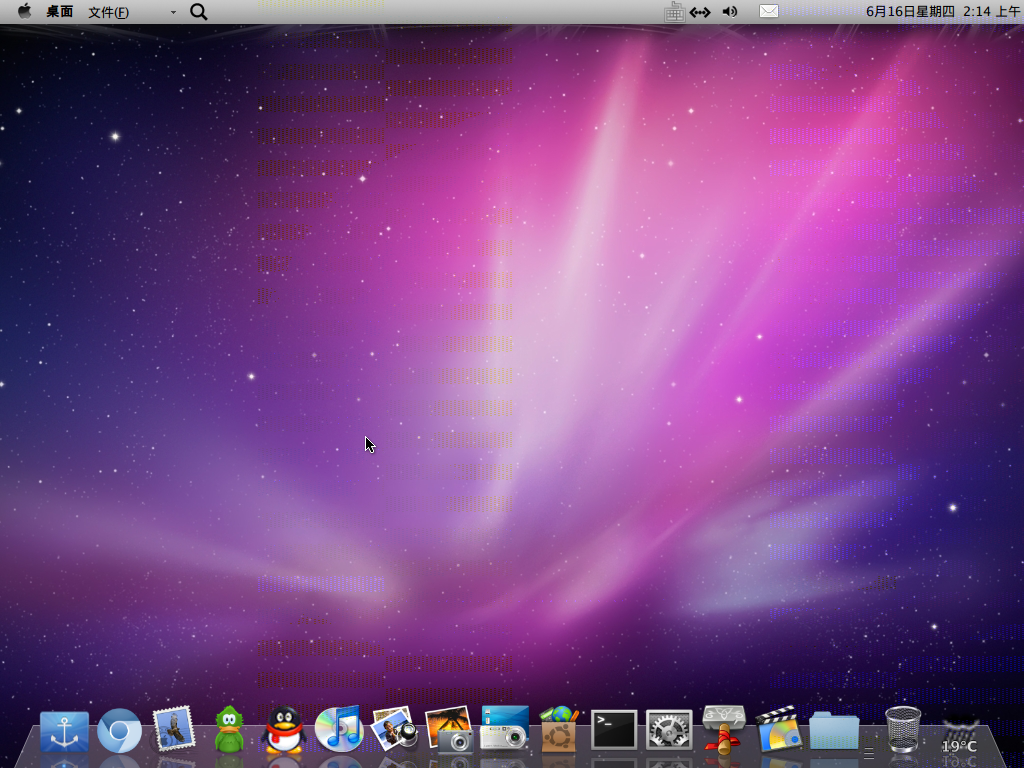Viewport: 1024px width, 768px height.
Task: Open the movie clapperboard media player
Action: pyautogui.click(x=779, y=729)
